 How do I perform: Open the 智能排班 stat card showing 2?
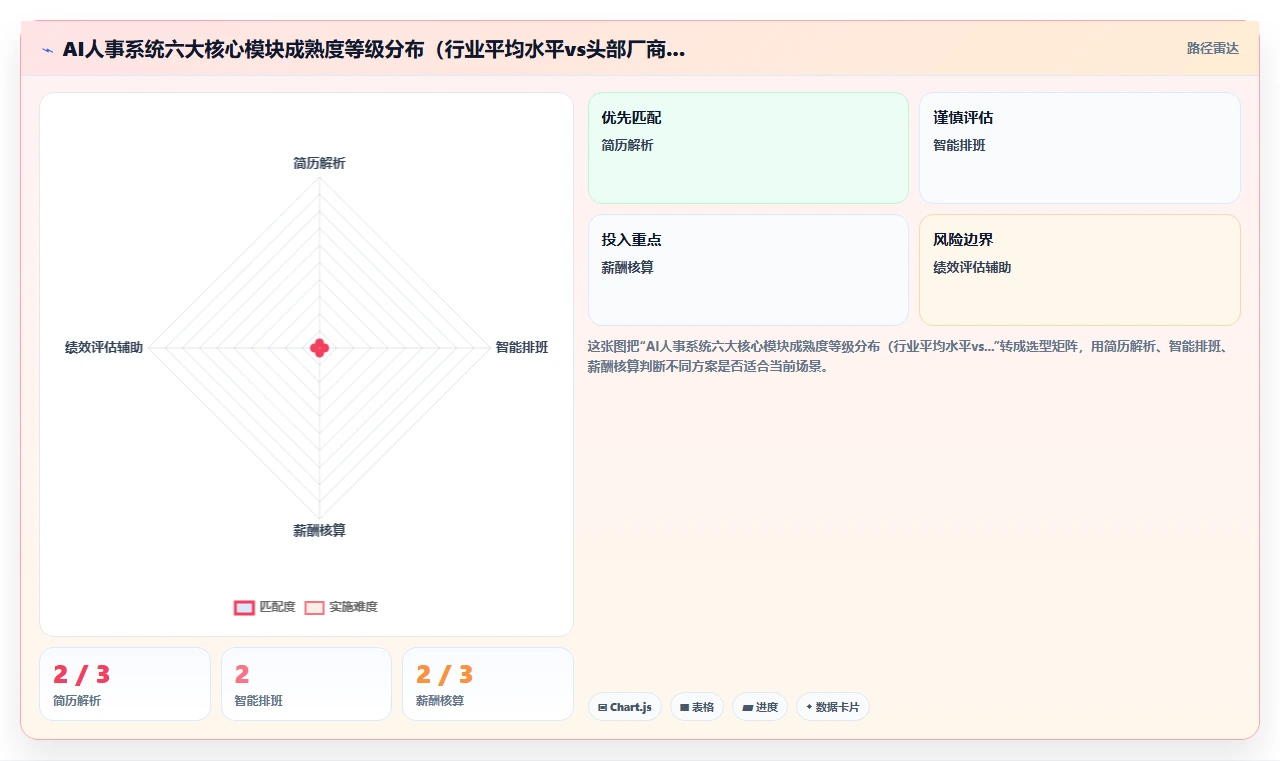tap(306, 684)
